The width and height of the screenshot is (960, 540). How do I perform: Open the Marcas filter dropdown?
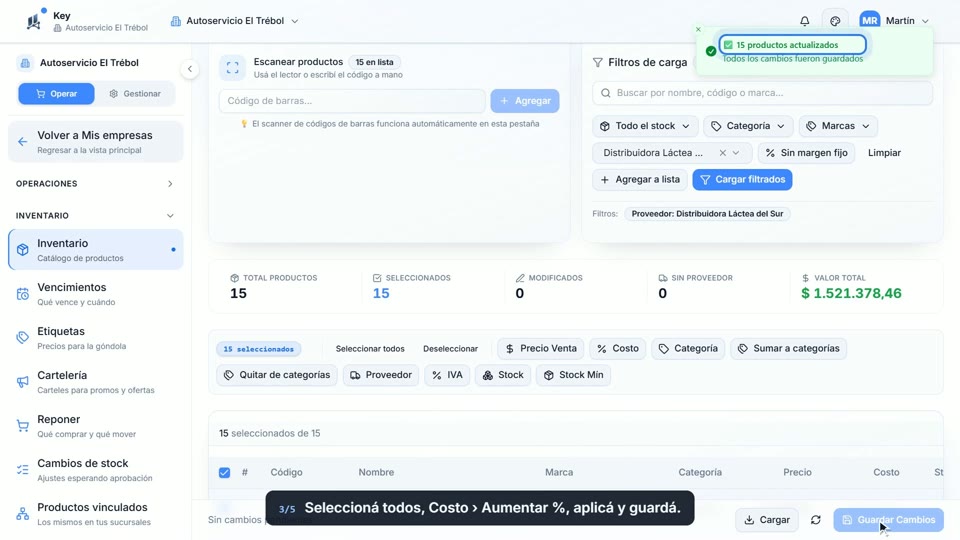pyautogui.click(x=838, y=126)
